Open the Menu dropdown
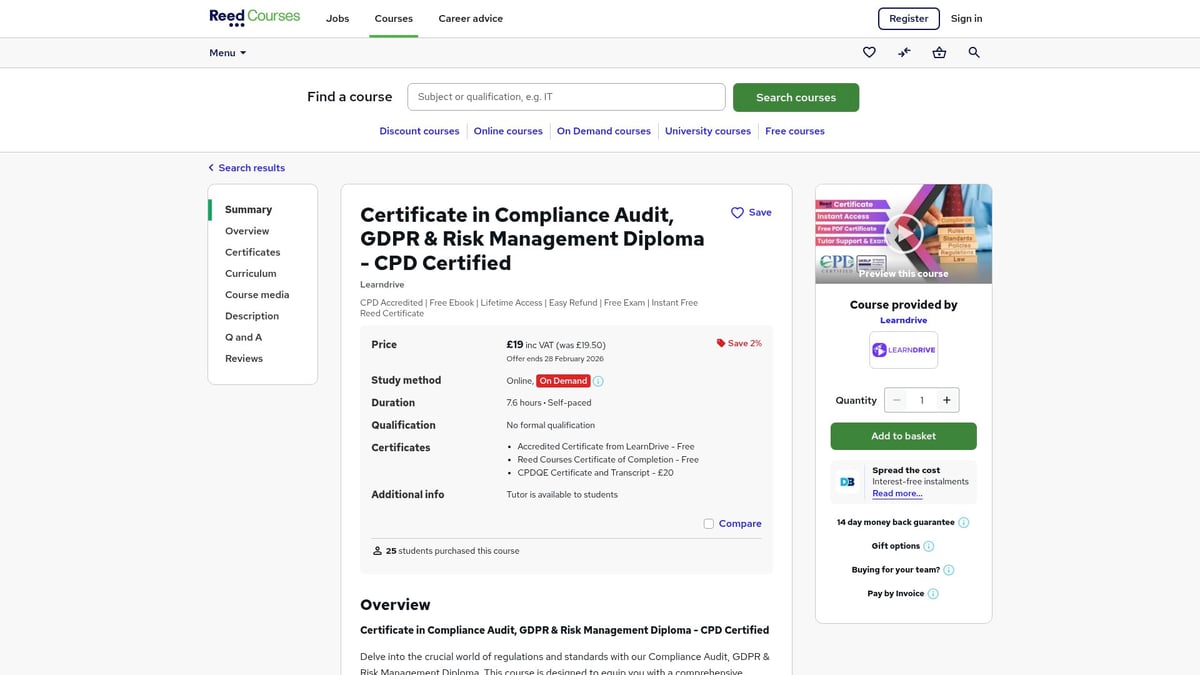Screen dimensions: 1200x675 pos(226,52)
